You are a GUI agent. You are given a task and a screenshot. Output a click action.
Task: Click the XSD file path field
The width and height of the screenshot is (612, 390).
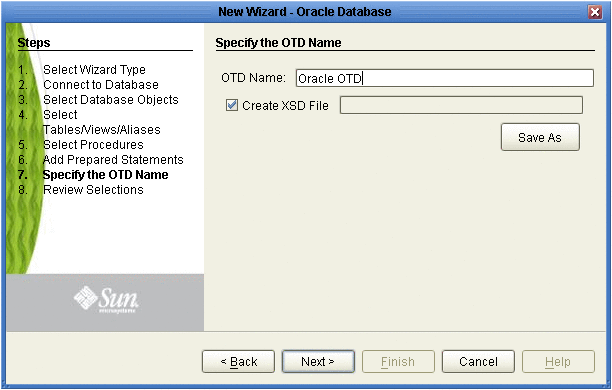[x=461, y=105]
